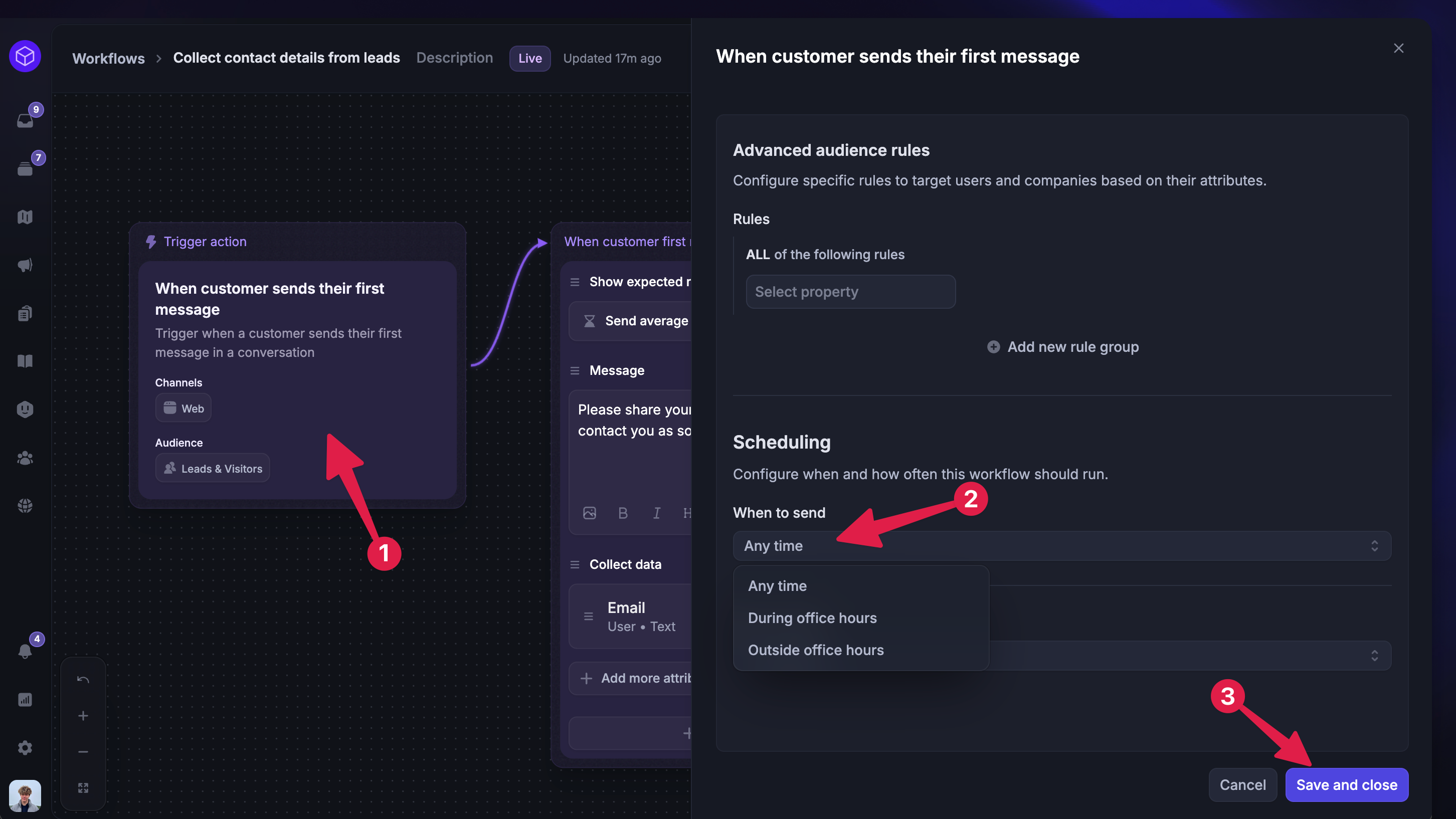Viewport: 1456px width, 819px height.
Task: Zoom in with the plus canvas control
Action: (x=83, y=716)
